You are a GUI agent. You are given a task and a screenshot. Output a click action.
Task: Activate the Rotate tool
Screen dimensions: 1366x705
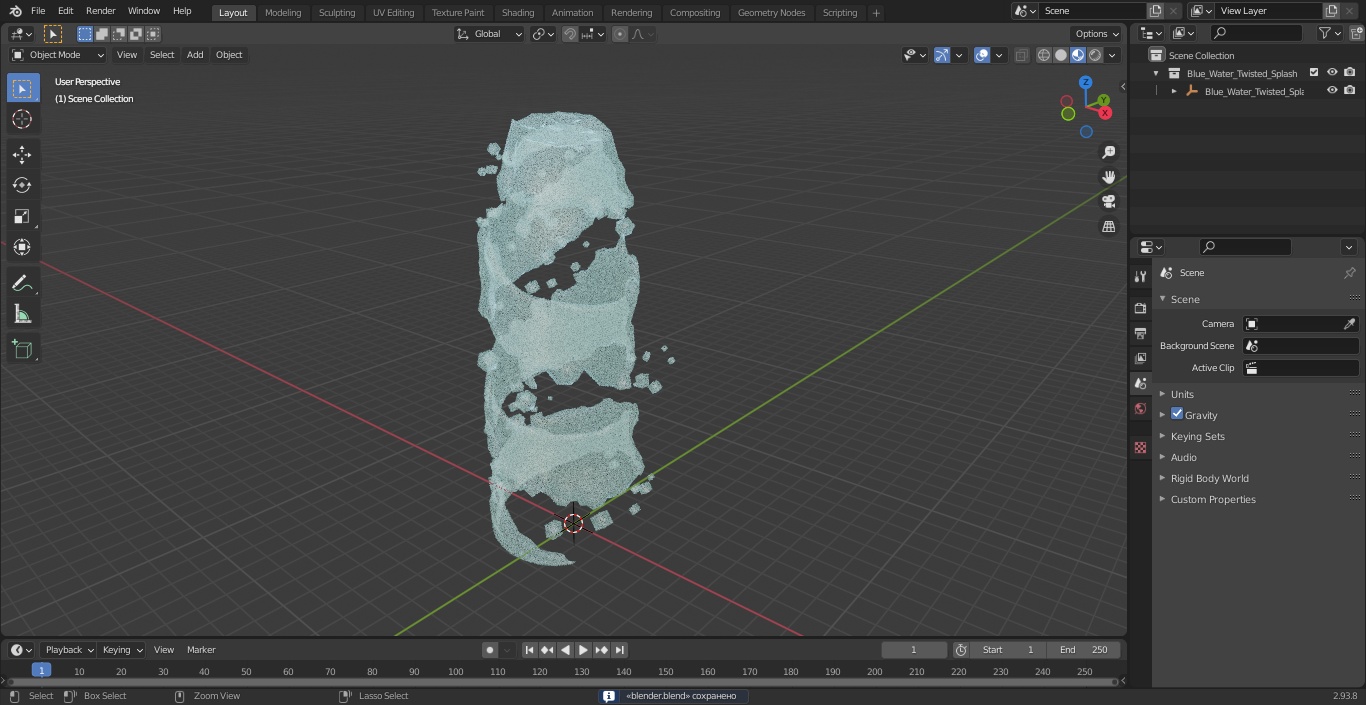pyautogui.click(x=22, y=185)
